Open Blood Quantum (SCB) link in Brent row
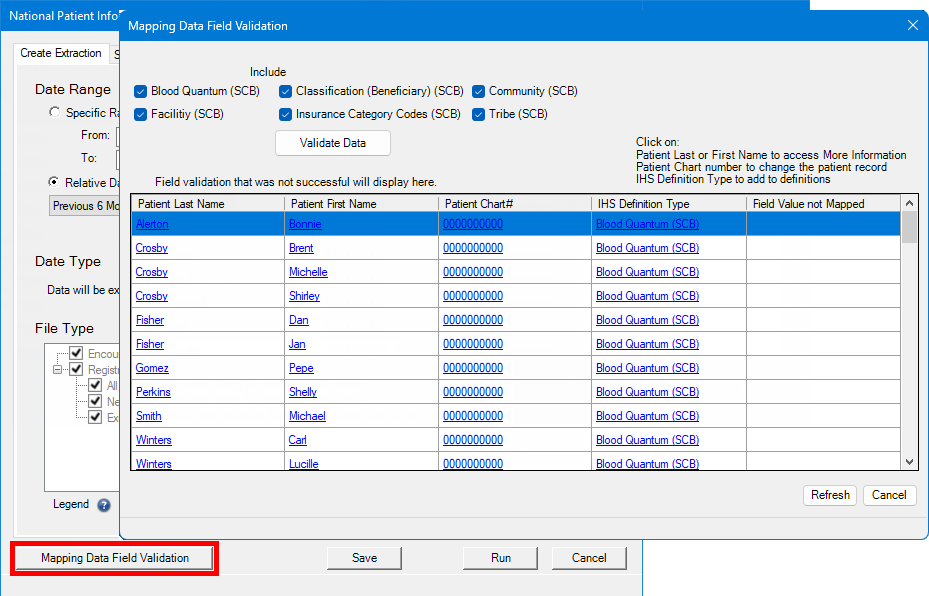This screenshot has height=596, width=929. pos(648,248)
